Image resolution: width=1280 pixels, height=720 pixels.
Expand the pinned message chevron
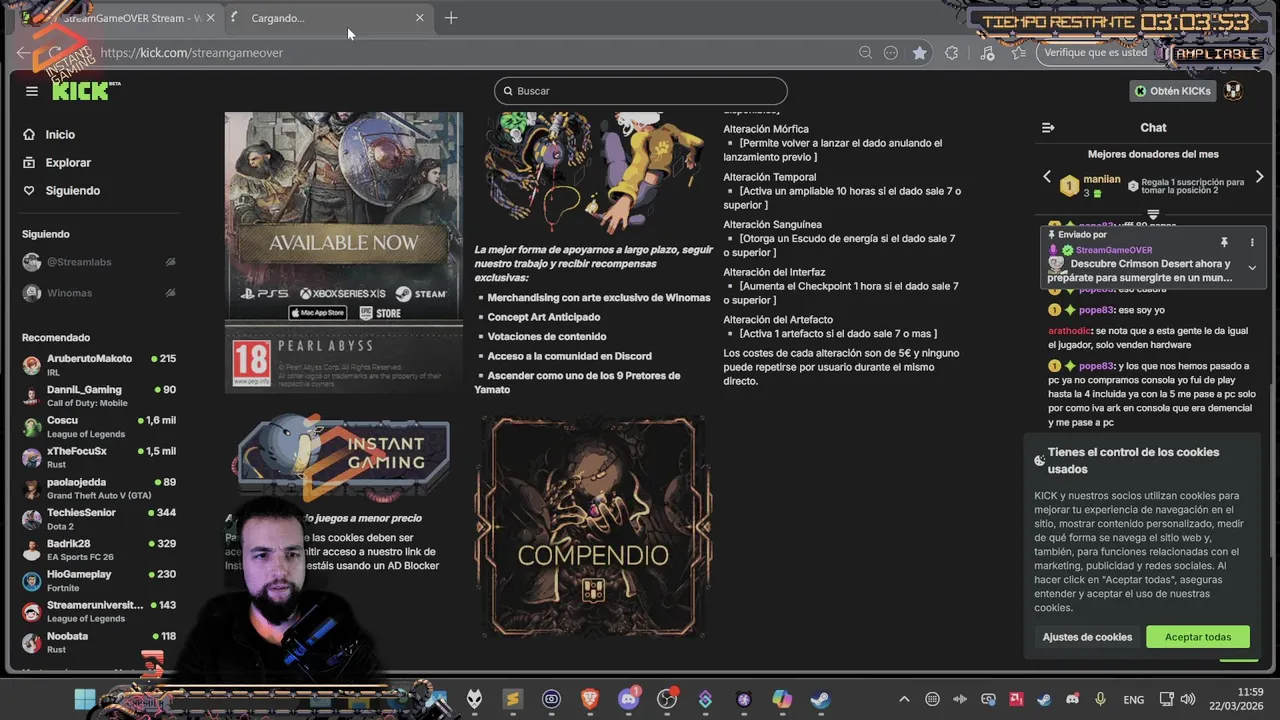pyautogui.click(x=1252, y=267)
